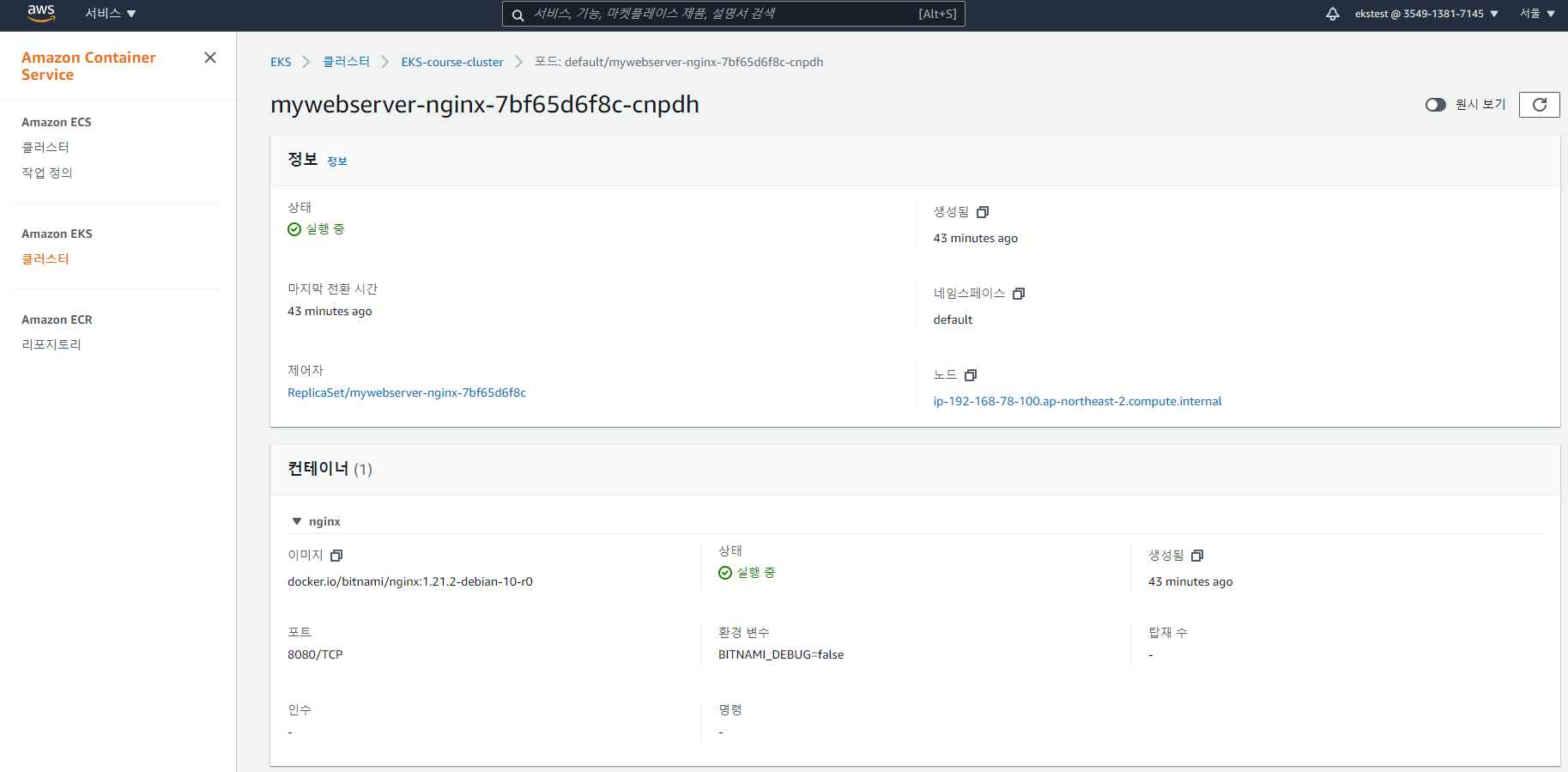Select BITNAMI_DEBUG=false environment variable
Image resolution: width=1568 pixels, height=772 pixels.
781,654
